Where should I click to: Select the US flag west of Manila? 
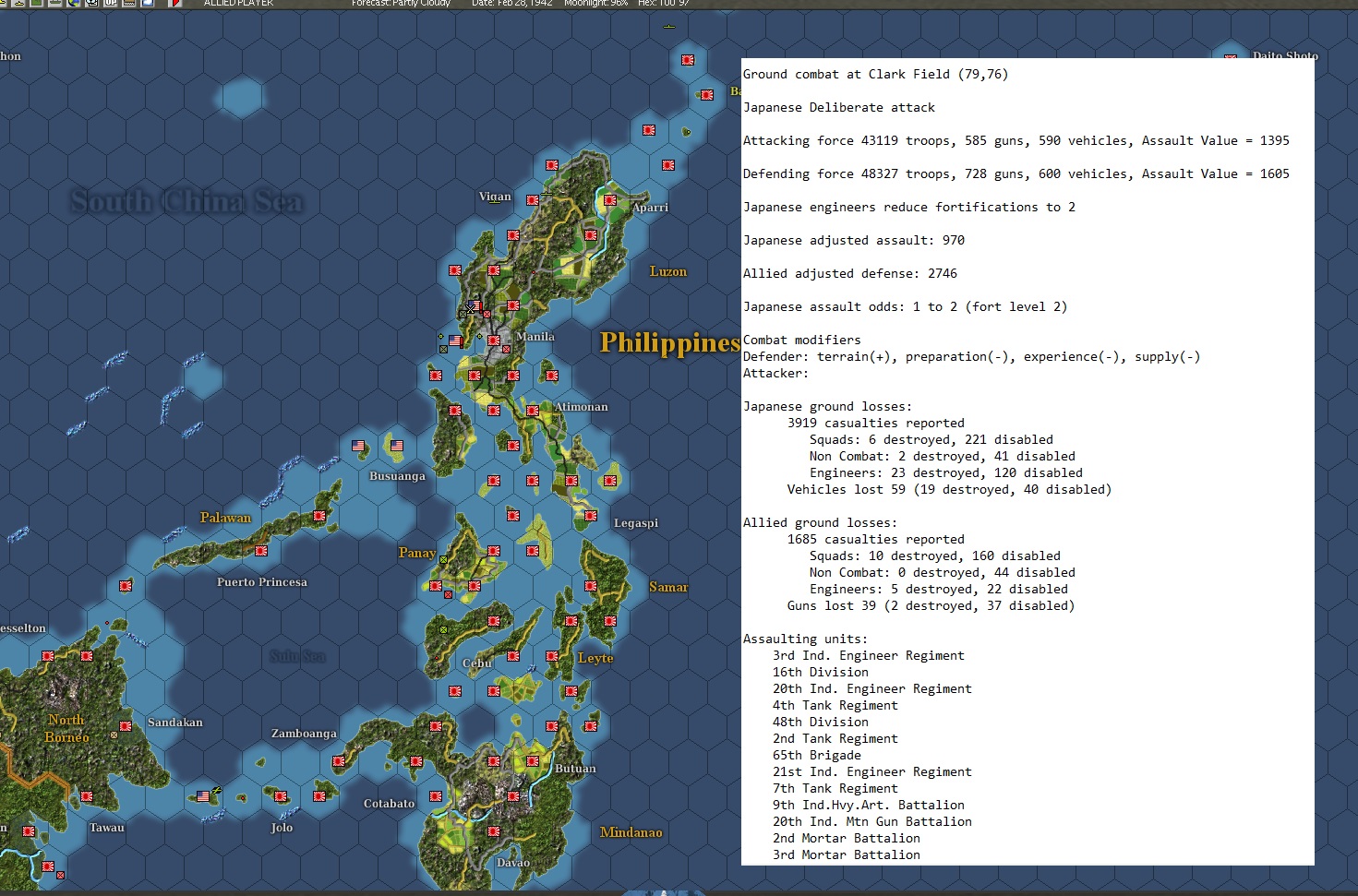(x=455, y=341)
